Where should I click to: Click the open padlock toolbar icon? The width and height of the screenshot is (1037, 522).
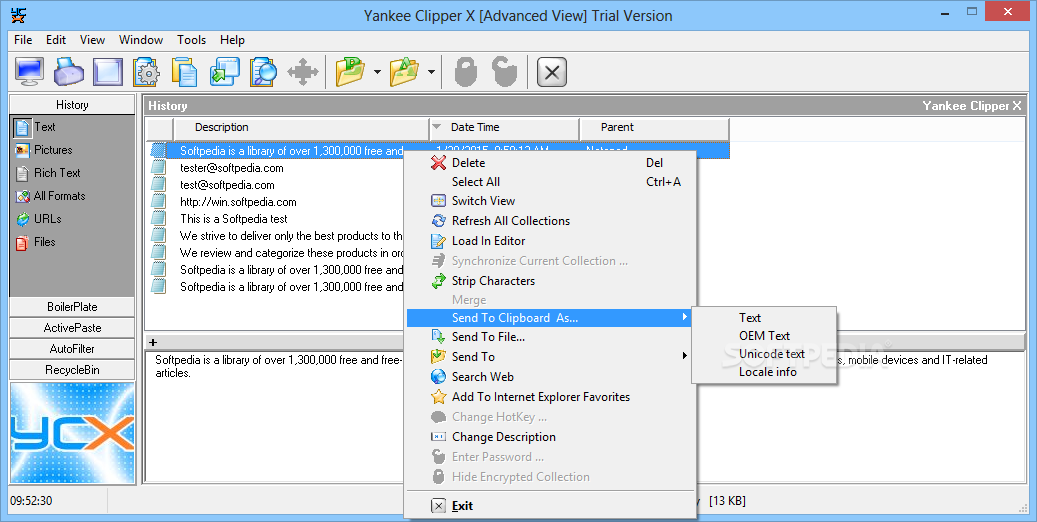[505, 71]
